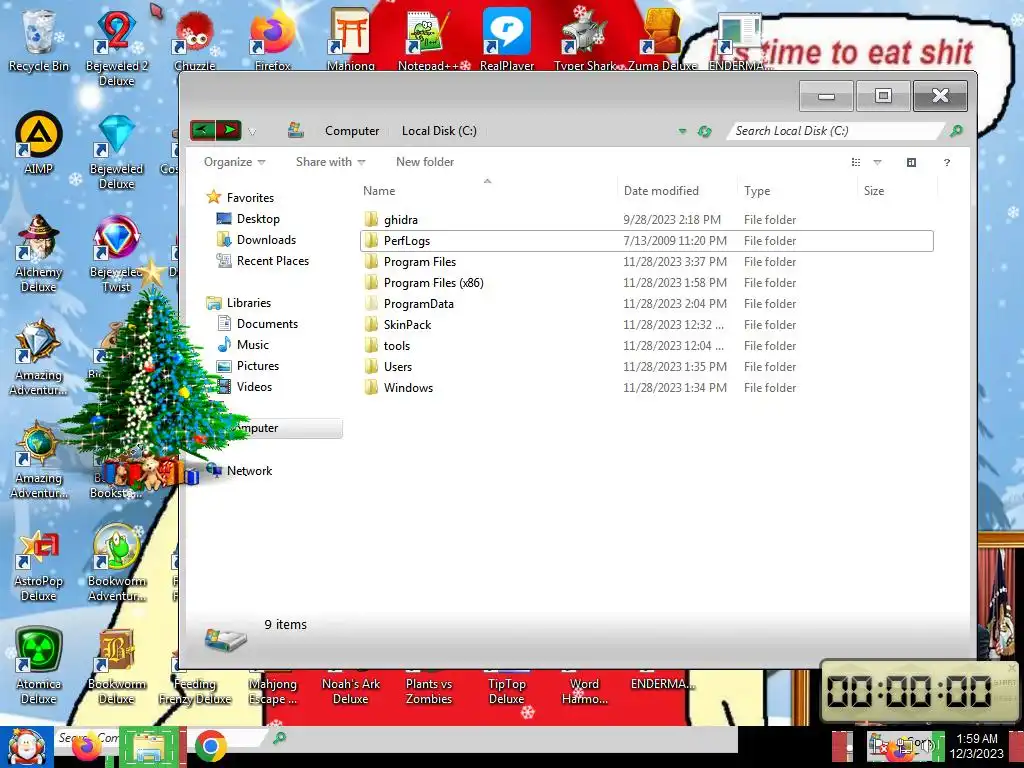This screenshot has height=768, width=1024.
Task: Open the Chuzzle desktop shortcut
Action: coord(195,40)
